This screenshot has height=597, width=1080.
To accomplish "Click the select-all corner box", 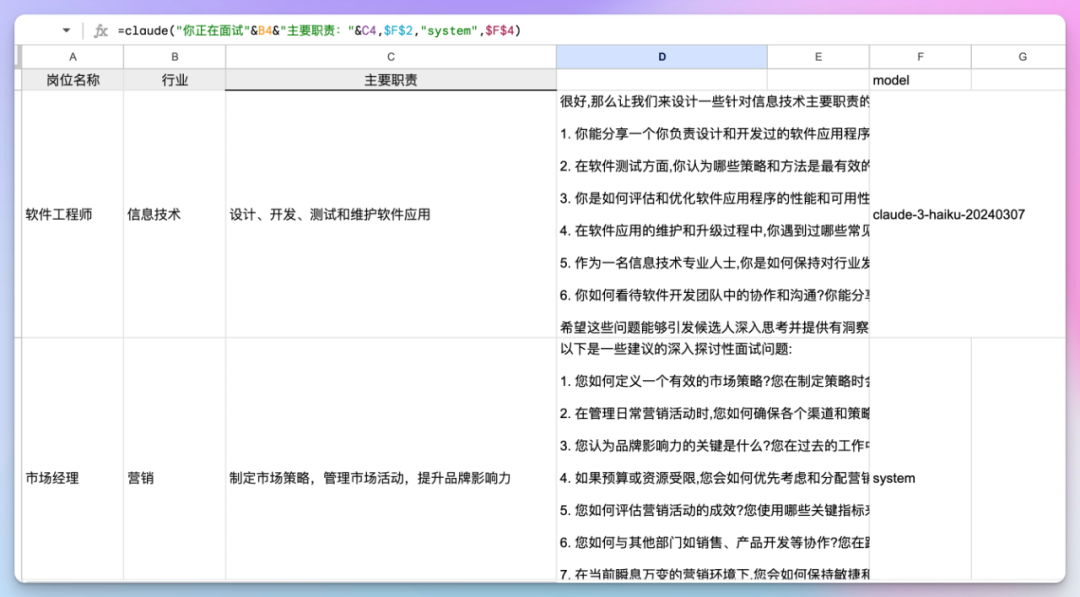I will pyautogui.click(x=17, y=57).
